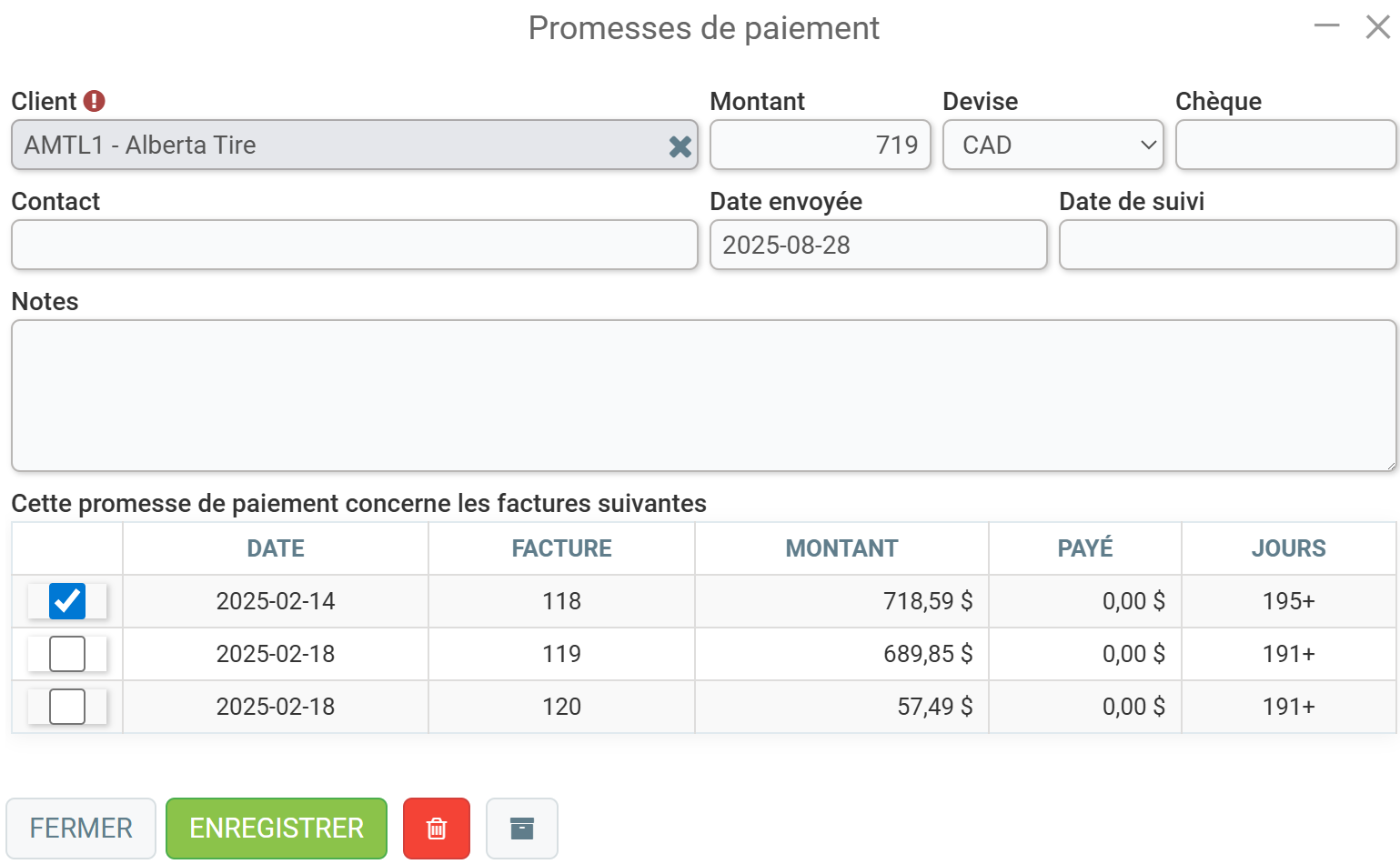Select the invoice 120 checkbox
1400x864 pixels.
(x=67, y=707)
